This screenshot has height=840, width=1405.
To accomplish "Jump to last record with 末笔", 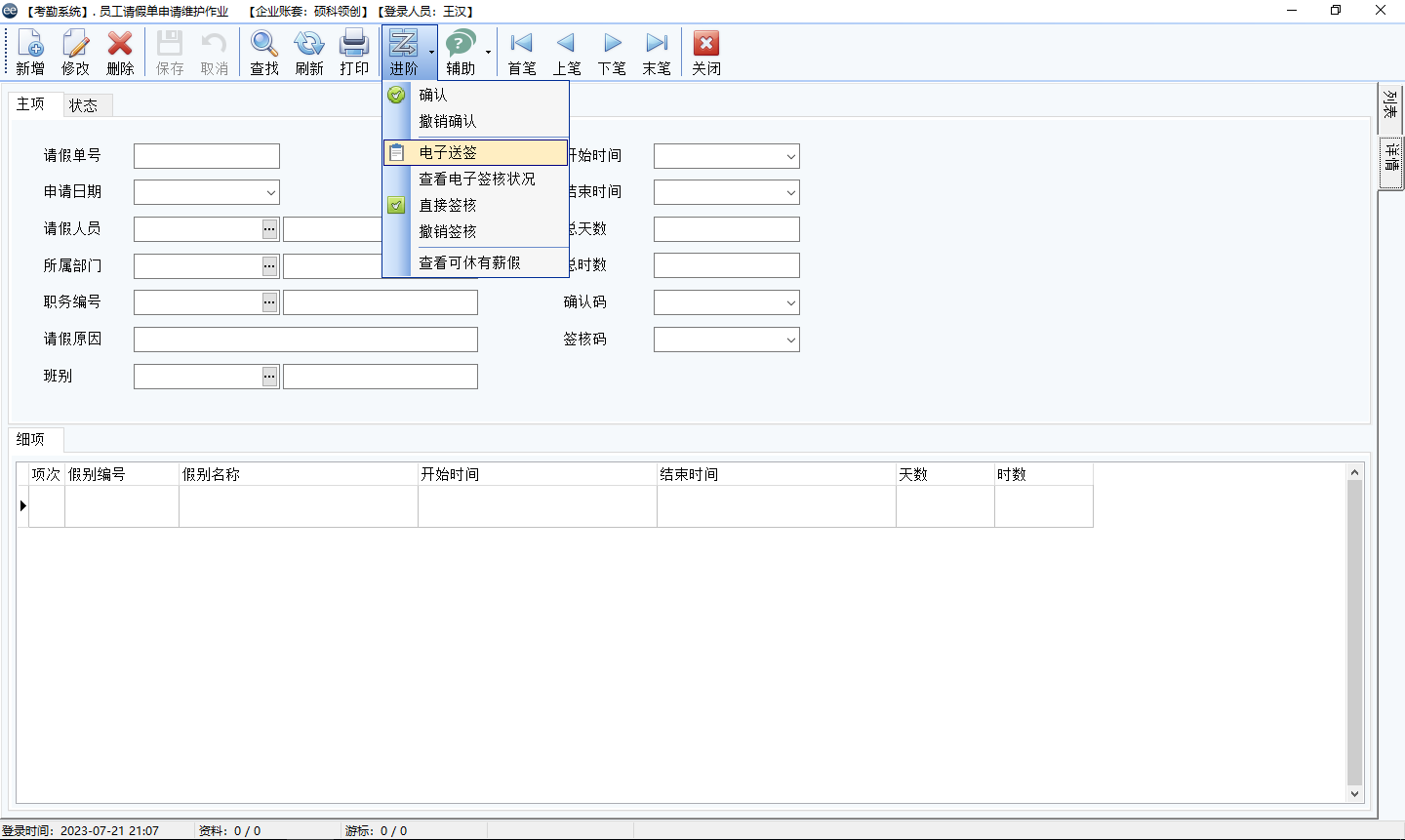I will (657, 53).
